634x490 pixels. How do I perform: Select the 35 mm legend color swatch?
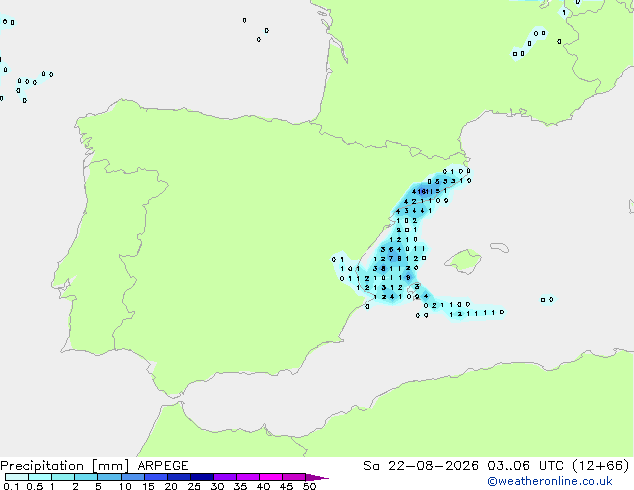point(248,477)
